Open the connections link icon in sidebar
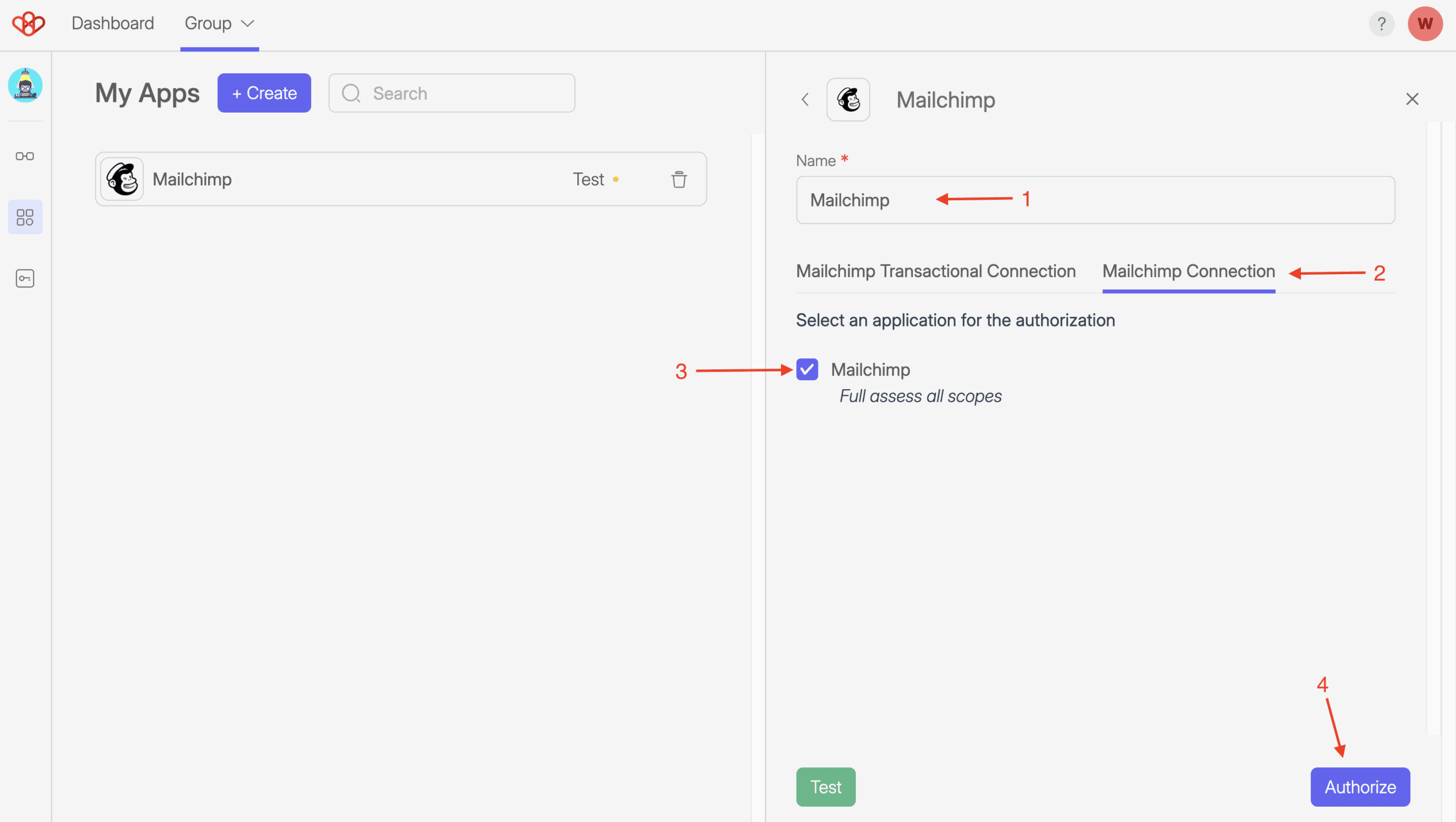The width and height of the screenshot is (1456, 822). pyautogui.click(x=25, y=156)
